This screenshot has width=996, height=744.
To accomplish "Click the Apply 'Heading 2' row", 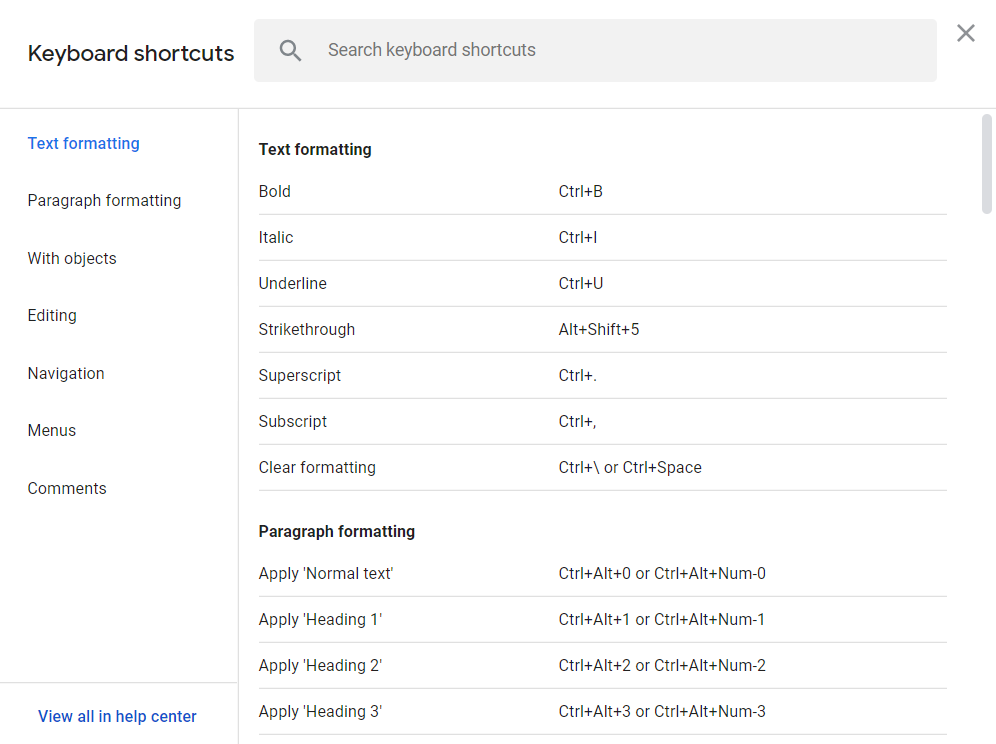I will tap(602, 665).
